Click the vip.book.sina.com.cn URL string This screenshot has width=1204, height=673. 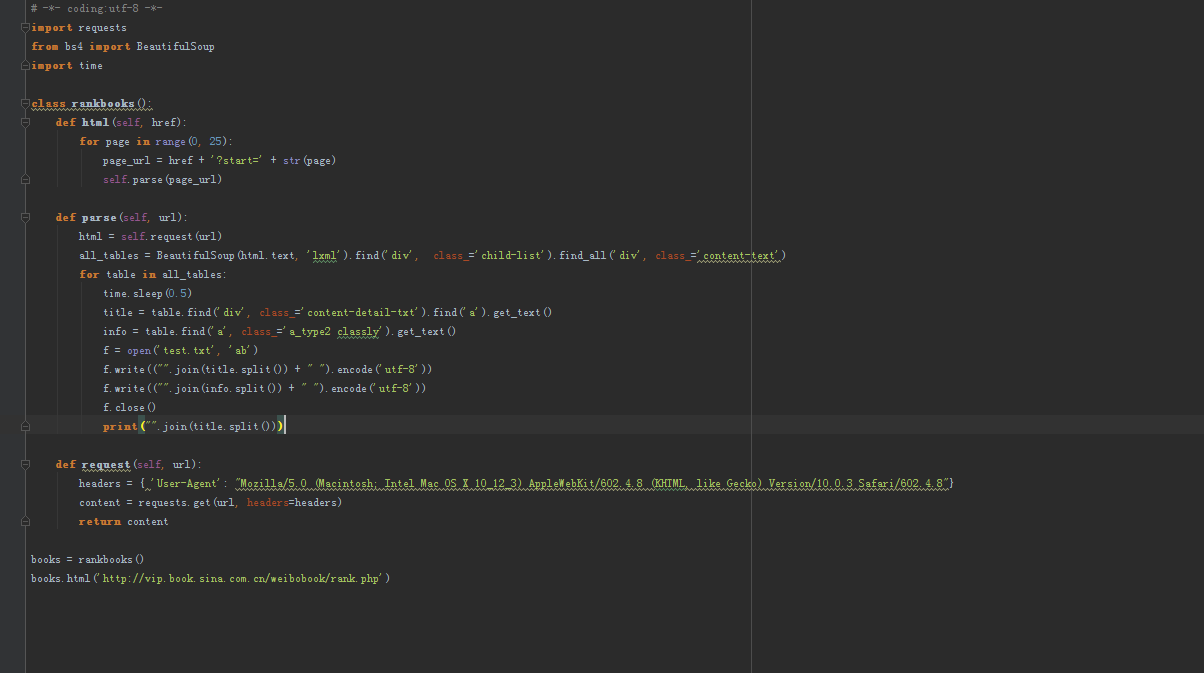point(240,578)
